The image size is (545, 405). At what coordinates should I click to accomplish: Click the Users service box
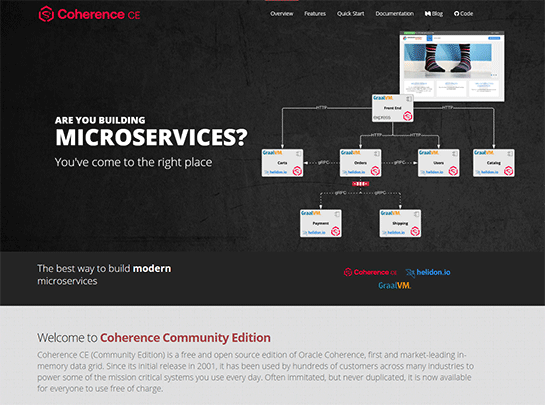click(438, 163)
